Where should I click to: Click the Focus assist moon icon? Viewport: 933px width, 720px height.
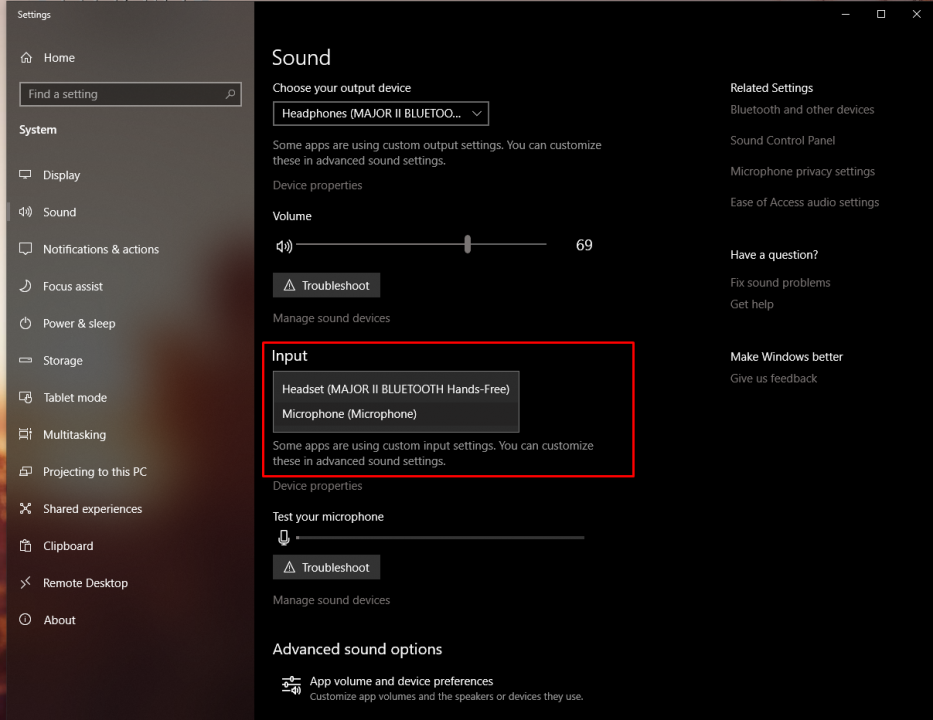(x=26, y=286)
